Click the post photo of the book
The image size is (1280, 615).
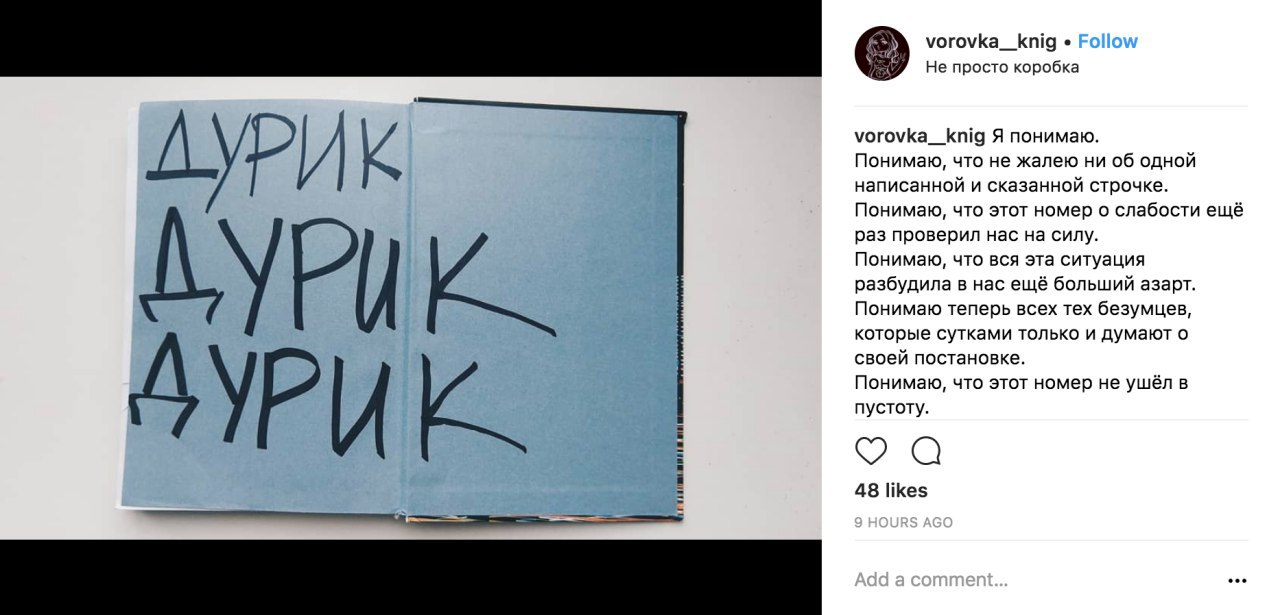pos(411,308)
